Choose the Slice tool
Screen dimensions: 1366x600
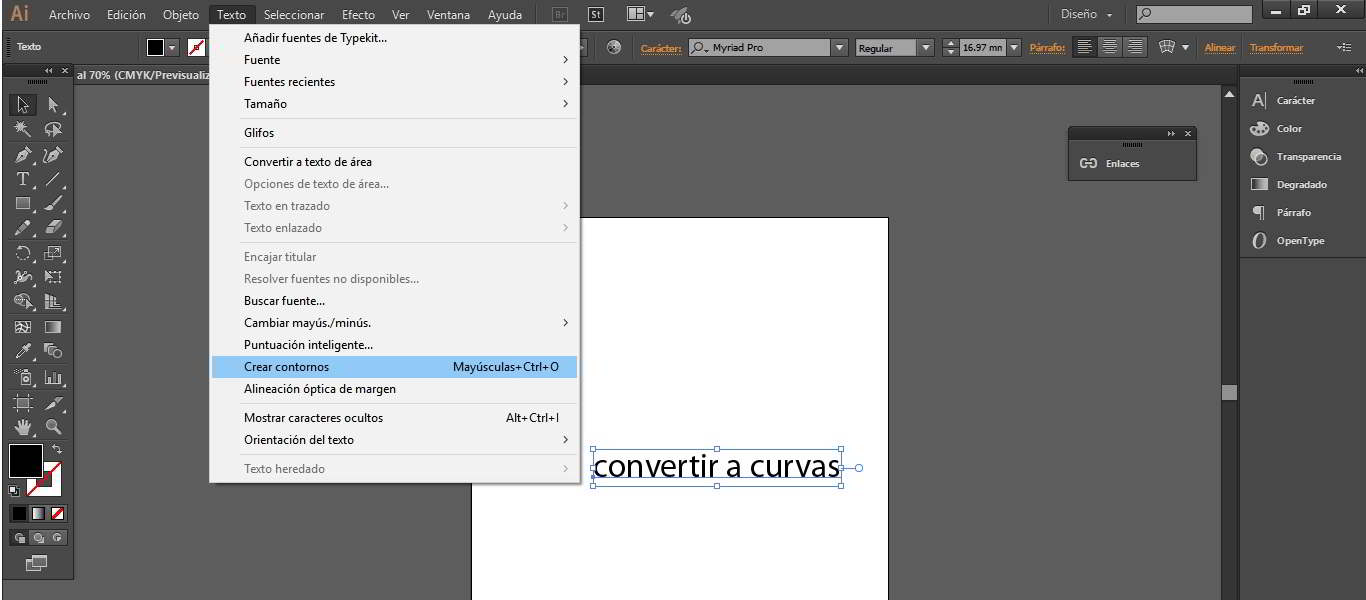tap(53, 403)
